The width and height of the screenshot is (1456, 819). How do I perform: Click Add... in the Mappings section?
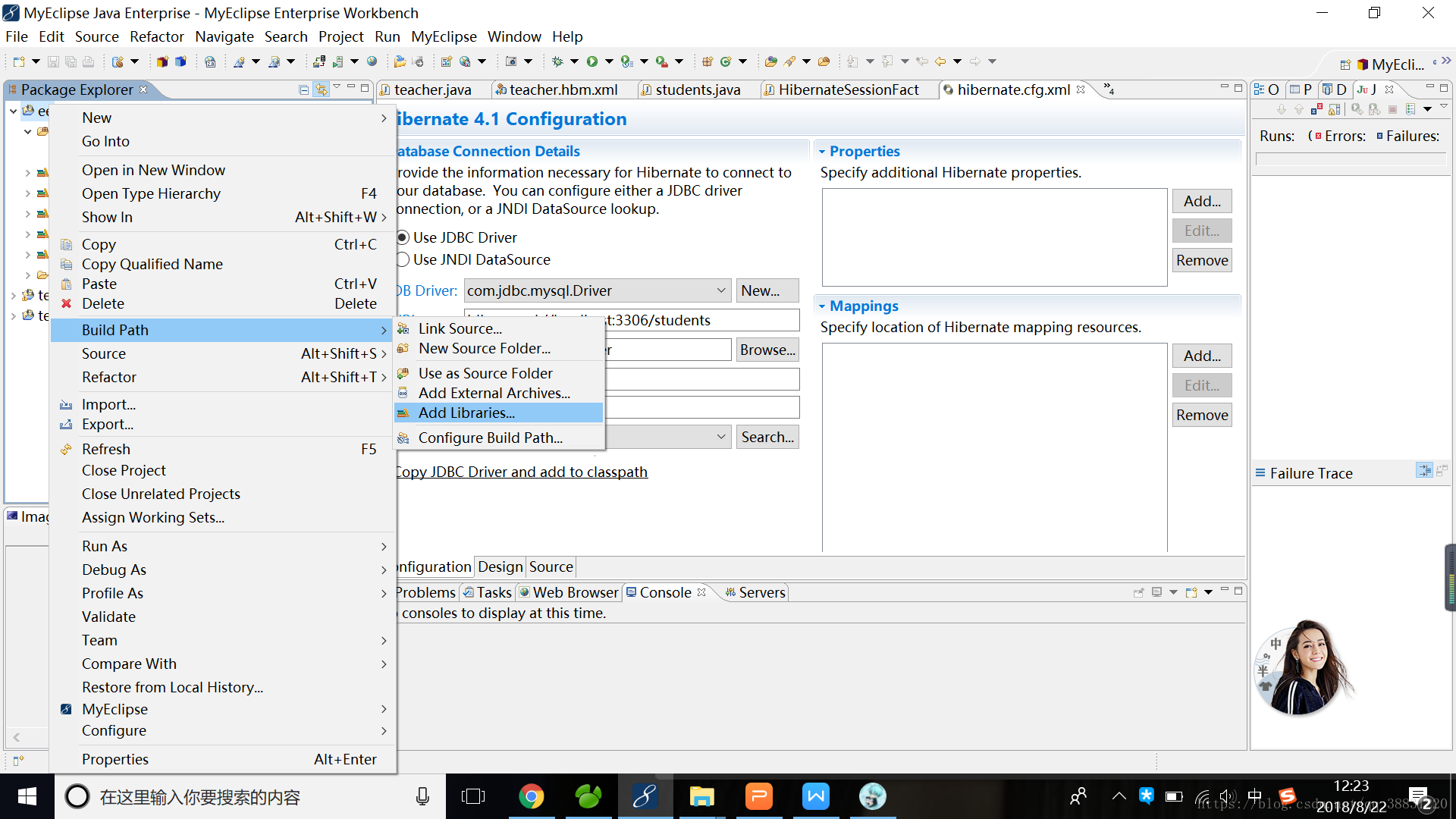point(1202,356)
